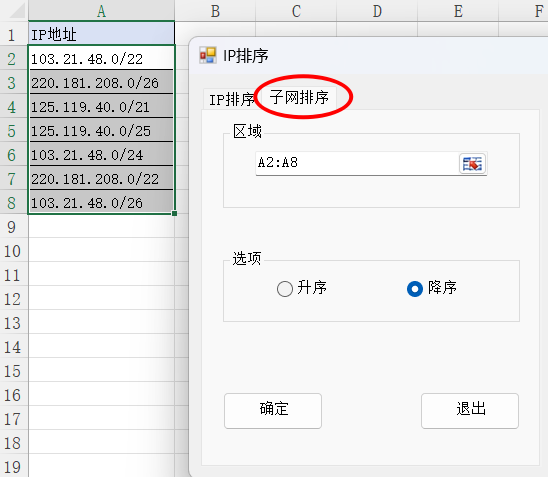
Task: Select the 升序 radio option
Action: (284, 289)
